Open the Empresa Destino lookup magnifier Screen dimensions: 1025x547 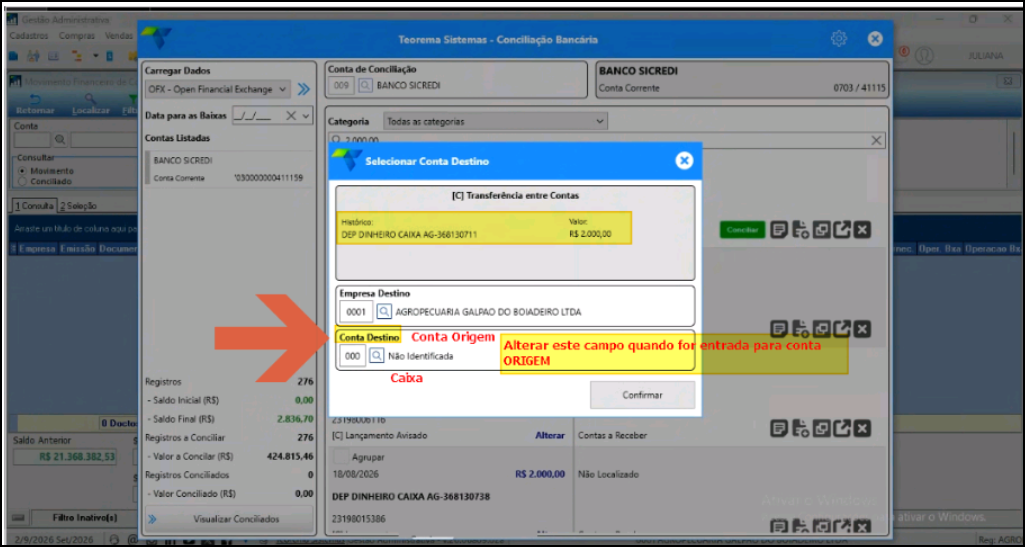[384, 312]
